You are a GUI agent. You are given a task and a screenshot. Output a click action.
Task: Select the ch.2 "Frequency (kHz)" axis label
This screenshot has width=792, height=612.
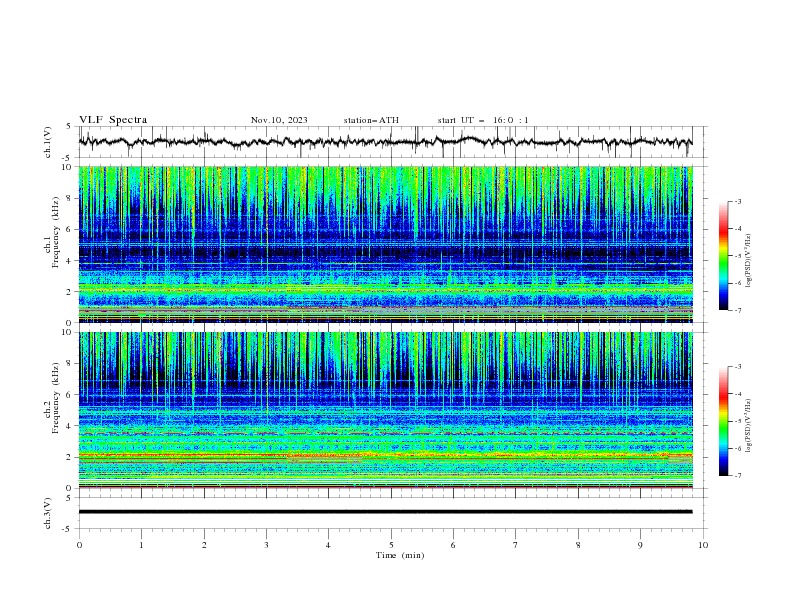click(x=56, y=397)
